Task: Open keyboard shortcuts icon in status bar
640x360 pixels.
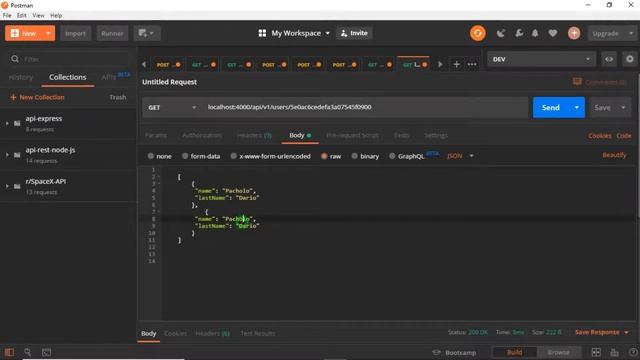Action: coord(614,352)
